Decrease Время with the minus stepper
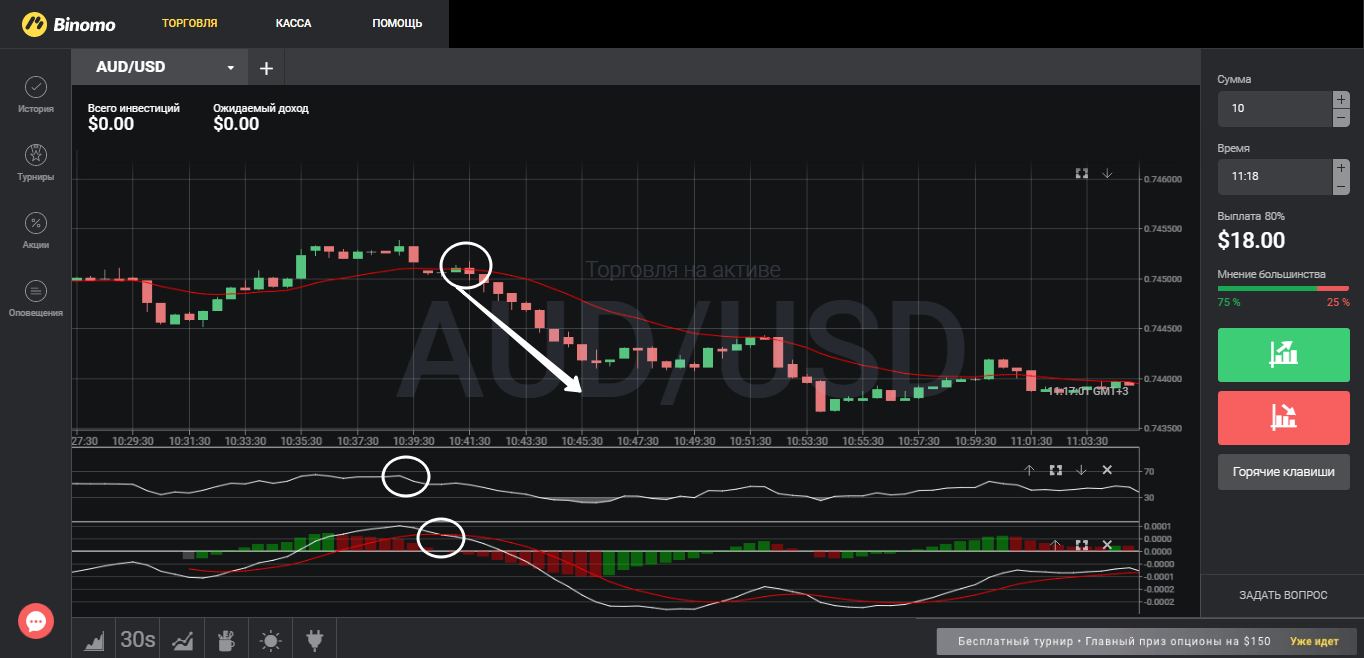Viewport: 1364px width, 658px height. (1341, 185)
